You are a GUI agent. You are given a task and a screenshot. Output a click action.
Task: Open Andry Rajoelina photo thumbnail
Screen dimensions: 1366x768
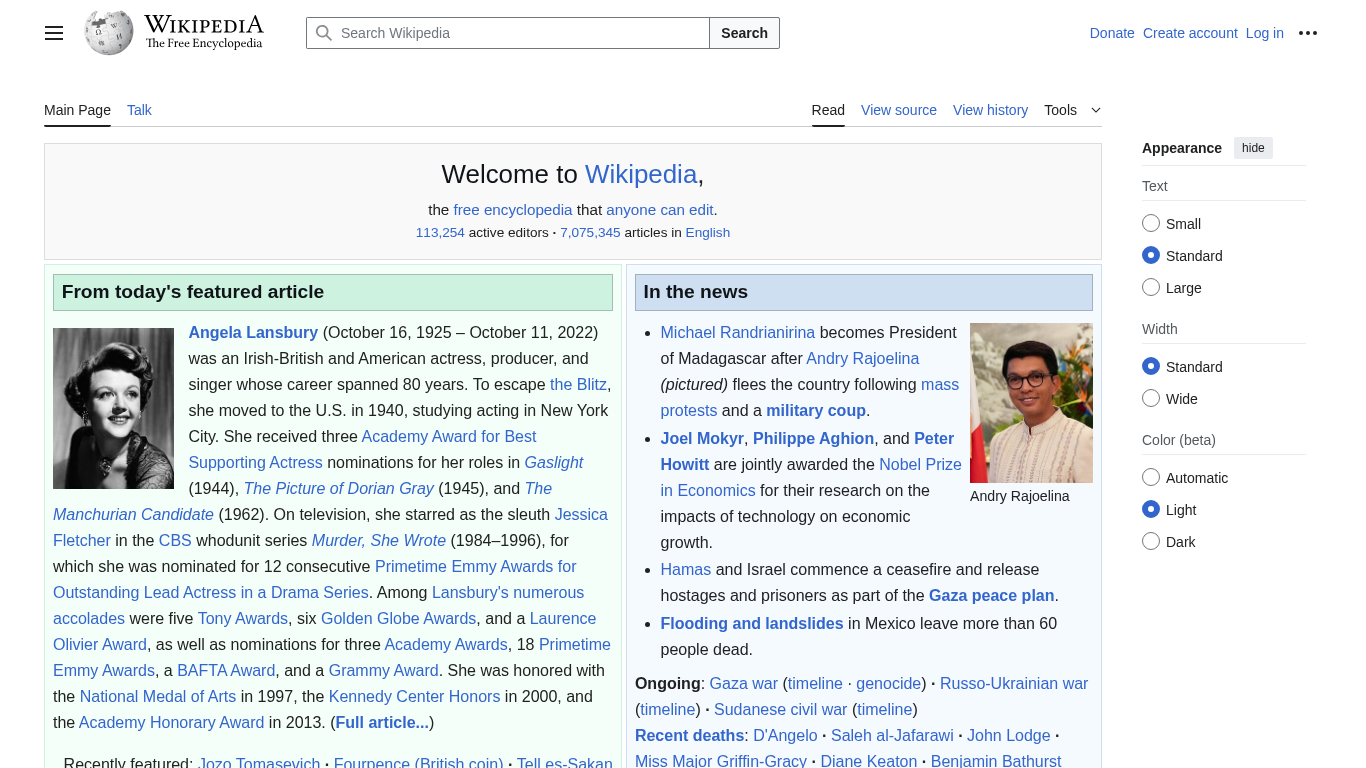pyautogui.click(x=1031, y=402)
